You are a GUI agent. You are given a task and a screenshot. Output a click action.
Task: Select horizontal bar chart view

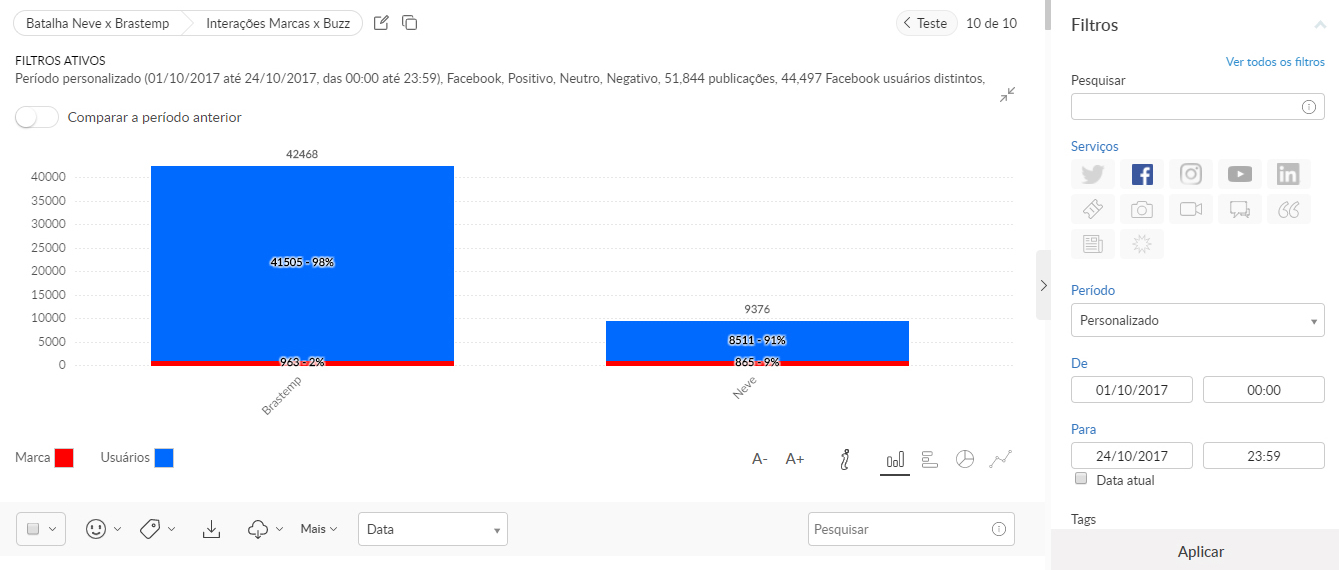930,459
